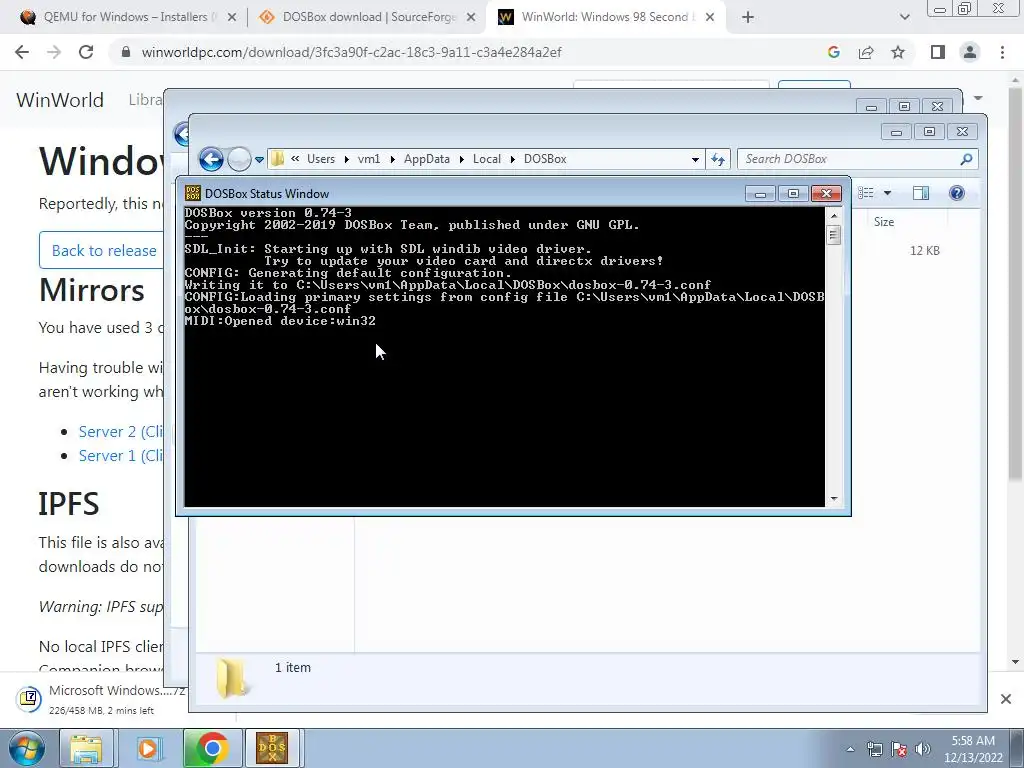
Task: Click Users in Explorer breadcrumb
Action: [x=321, y=159]
